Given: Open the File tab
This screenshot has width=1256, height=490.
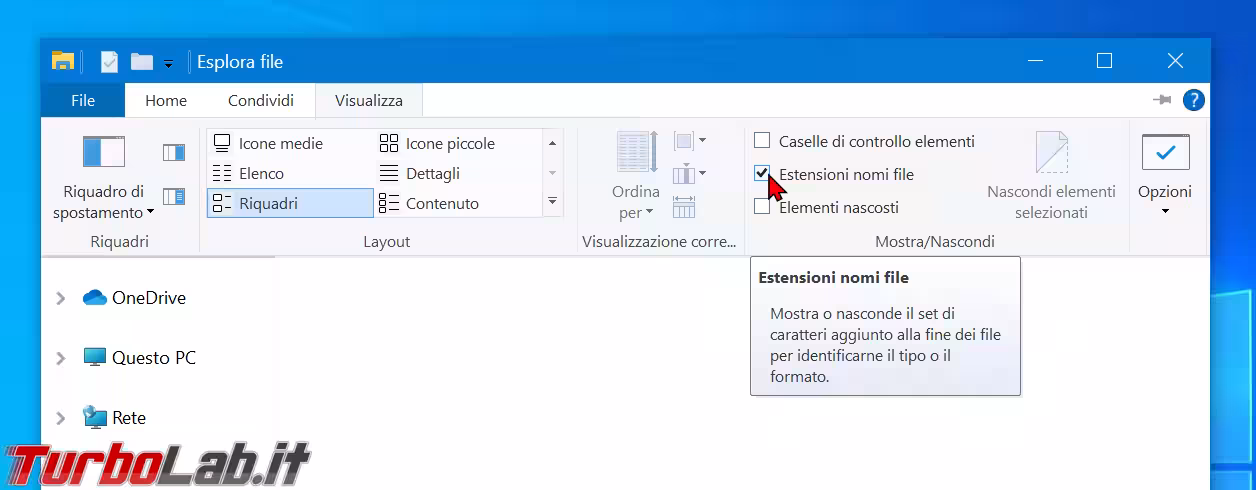Looking at the screenshot, I should (83, 100).
